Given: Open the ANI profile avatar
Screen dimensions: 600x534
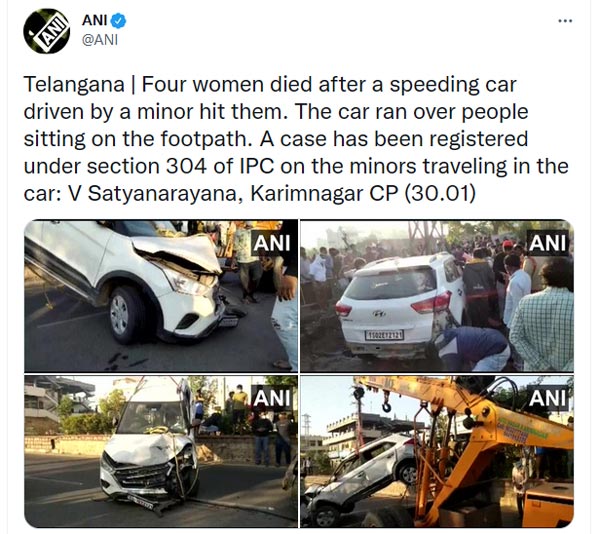Looking at the screenshot, I should pyautogui.click(x=46, y=31).
